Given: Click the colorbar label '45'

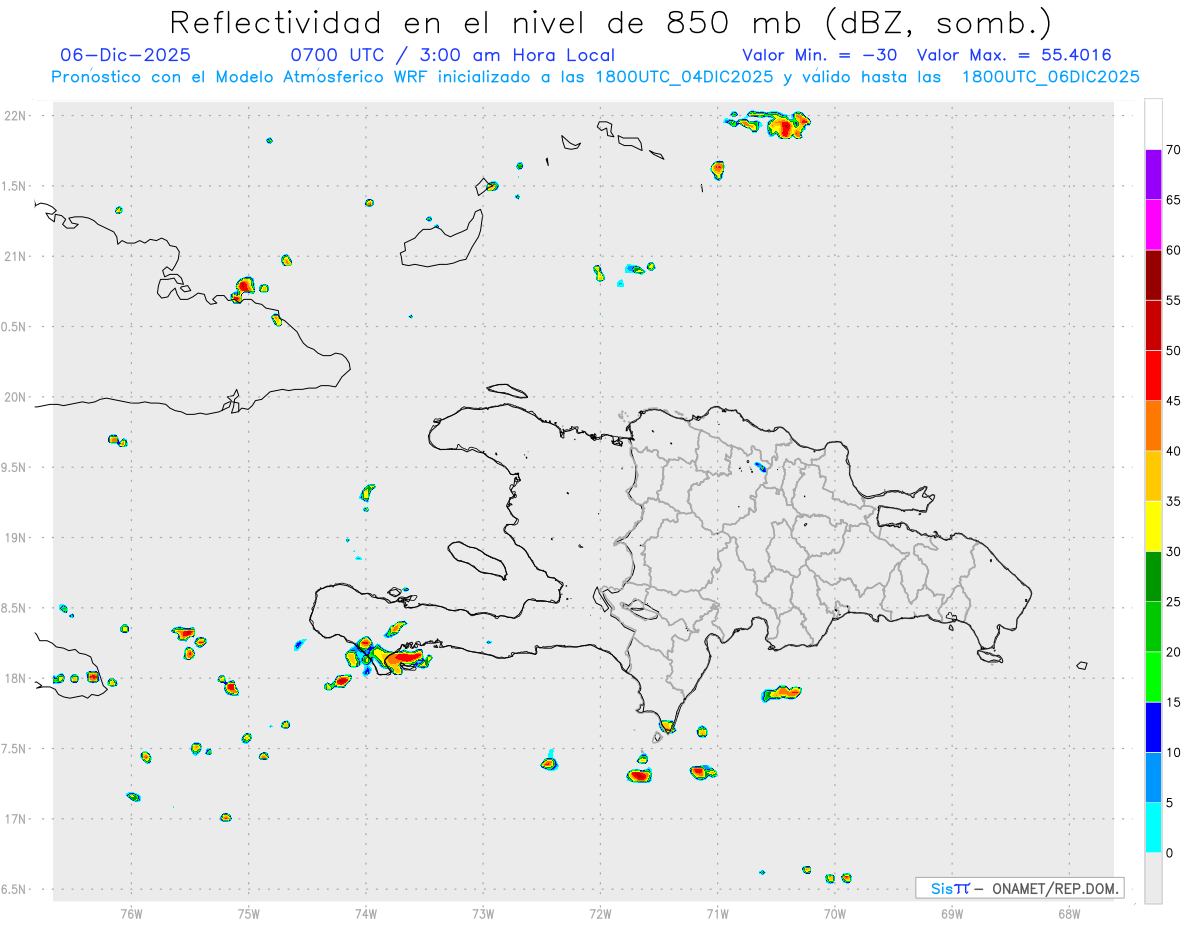Looking at the screenshot, I should pyautogui.click(x=1173, y=401).
